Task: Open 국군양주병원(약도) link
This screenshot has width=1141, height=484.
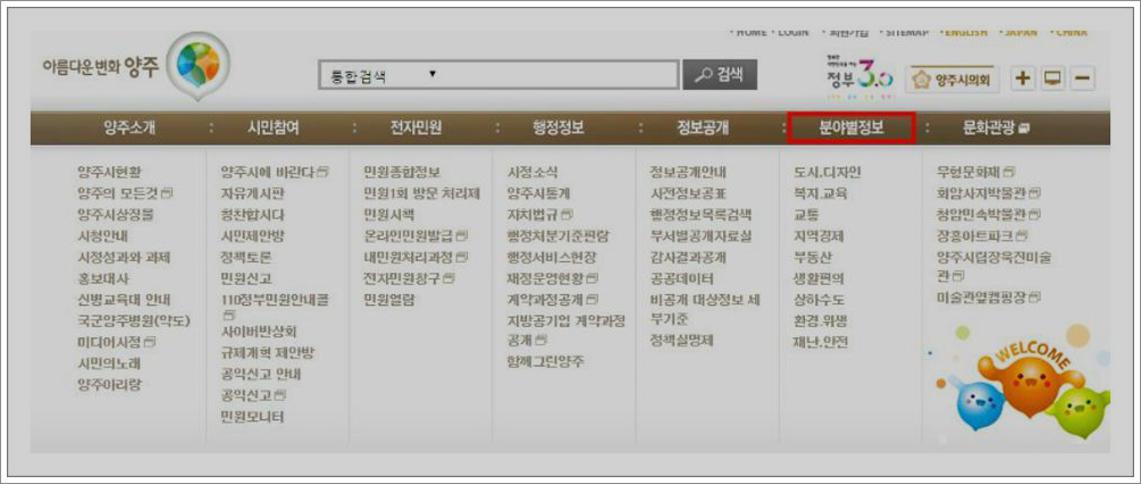Action: (134, 320)
